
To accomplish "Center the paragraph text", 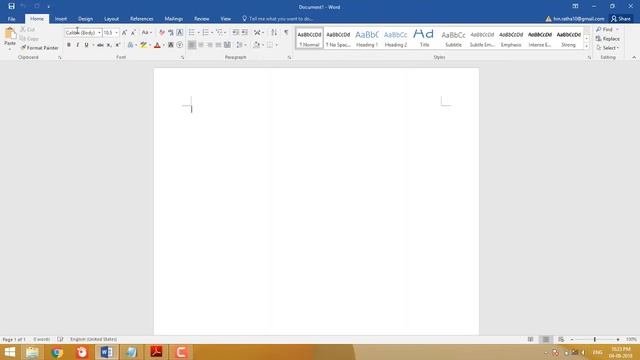I will (201, 45).
